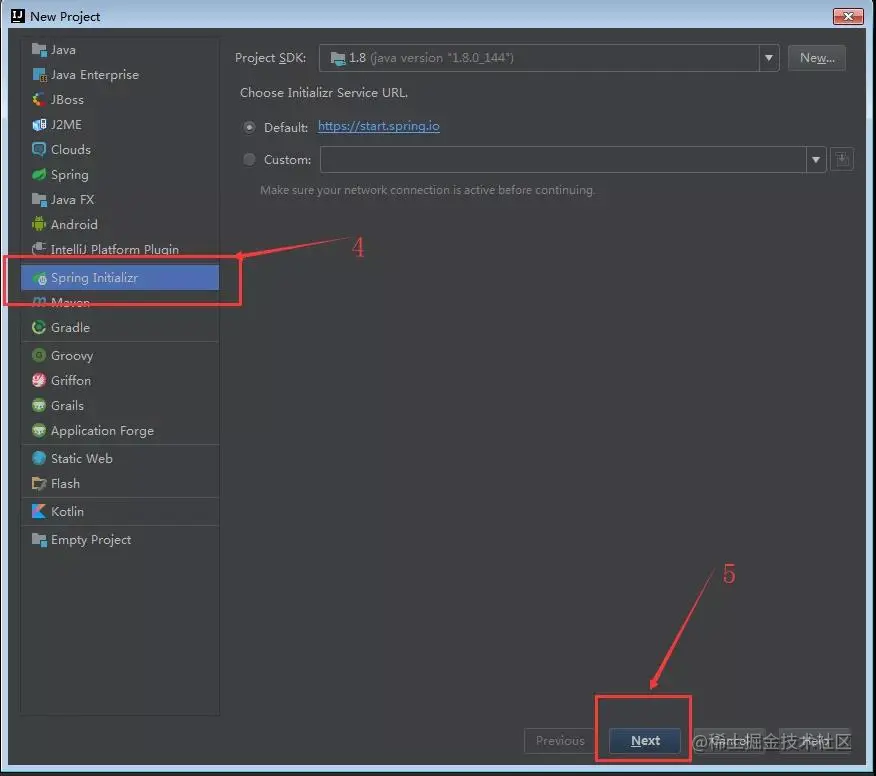Viewport: 876px width, 776px height.
Task: Click the Project SDK combo box text
Action: coord(431,58)
